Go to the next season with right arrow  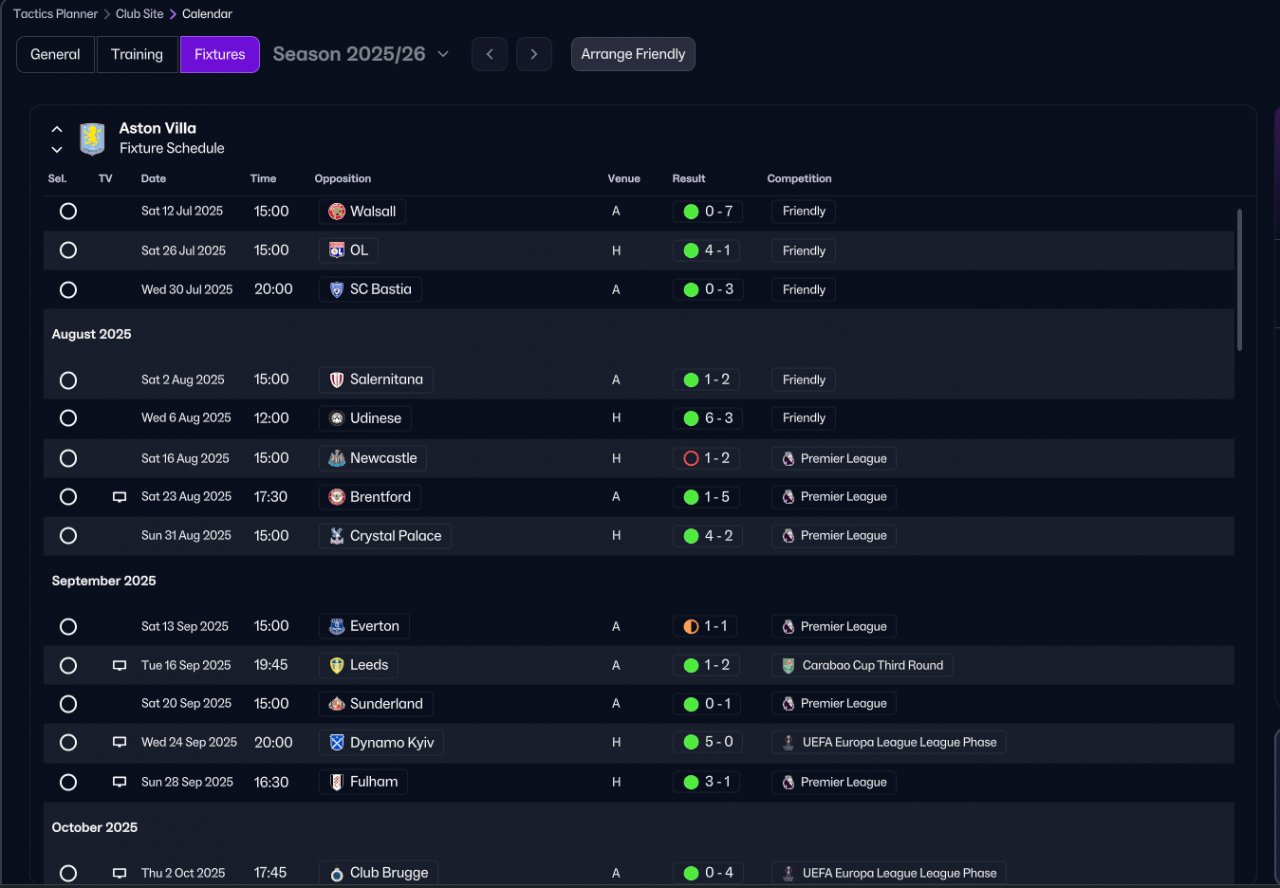click(x=534, y=54)
